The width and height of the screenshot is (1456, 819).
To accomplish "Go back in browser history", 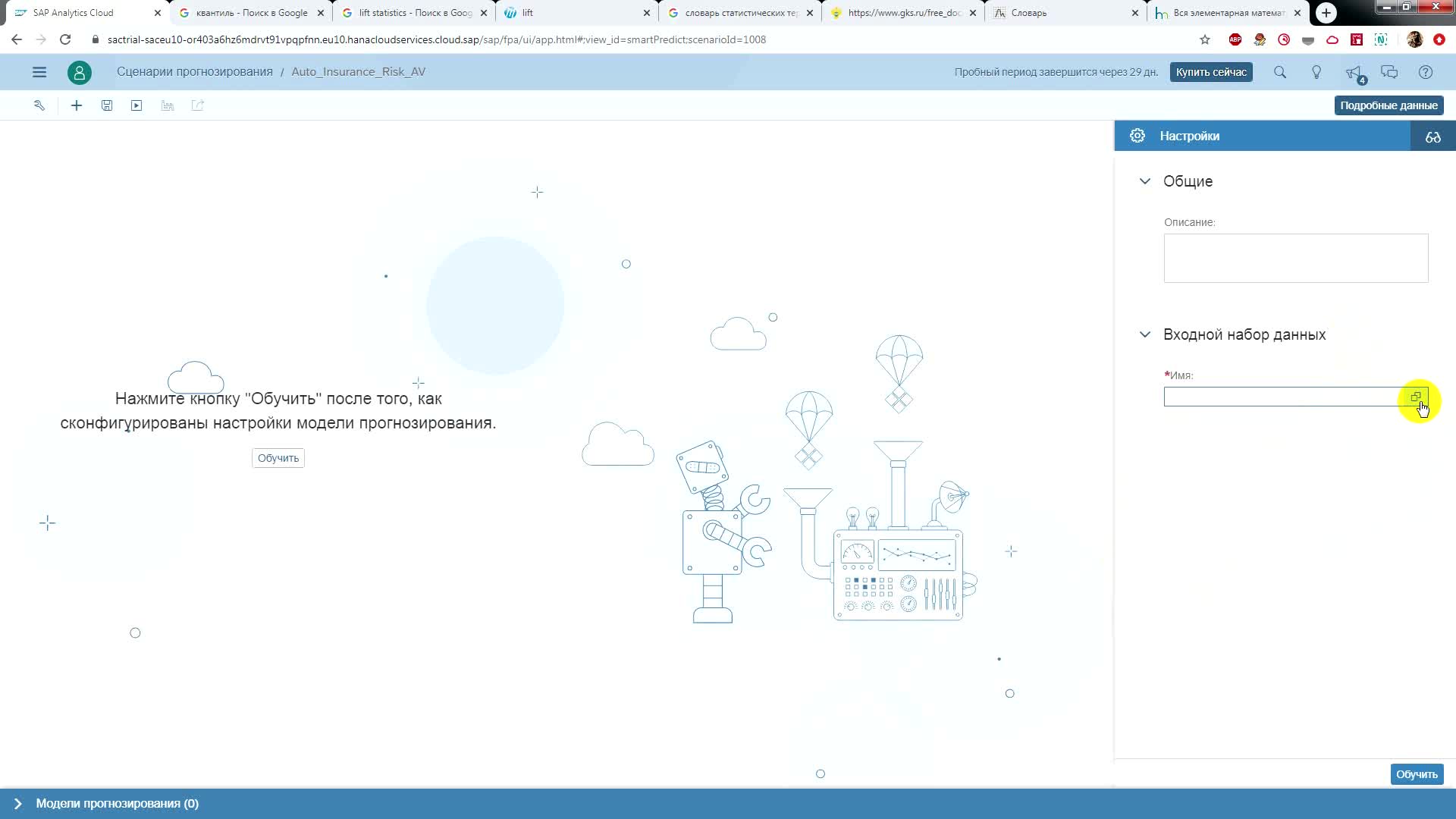I will pyautogui.click(x=17, y=39).
